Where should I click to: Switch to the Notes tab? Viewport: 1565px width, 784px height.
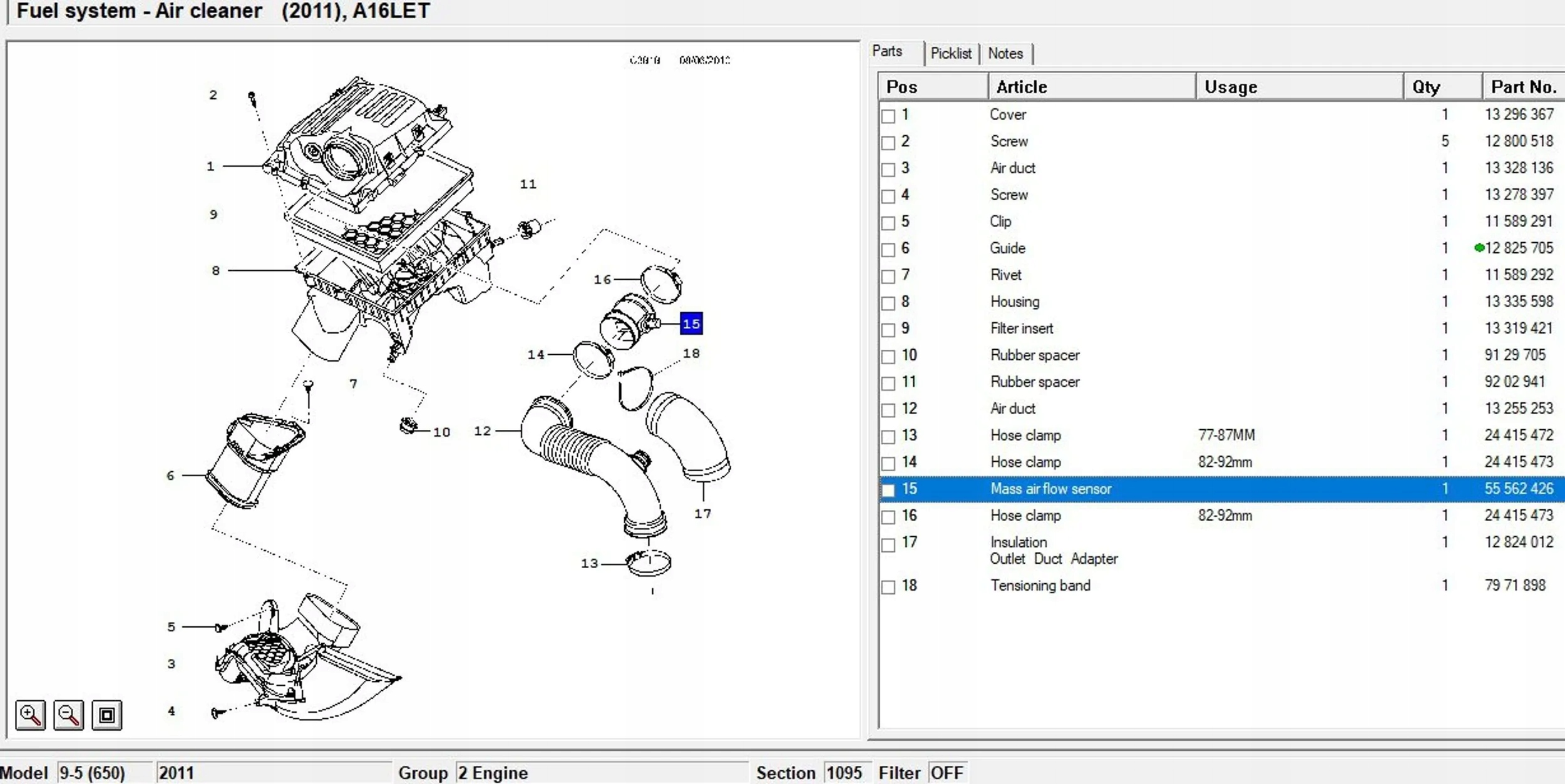[1005, 53]
